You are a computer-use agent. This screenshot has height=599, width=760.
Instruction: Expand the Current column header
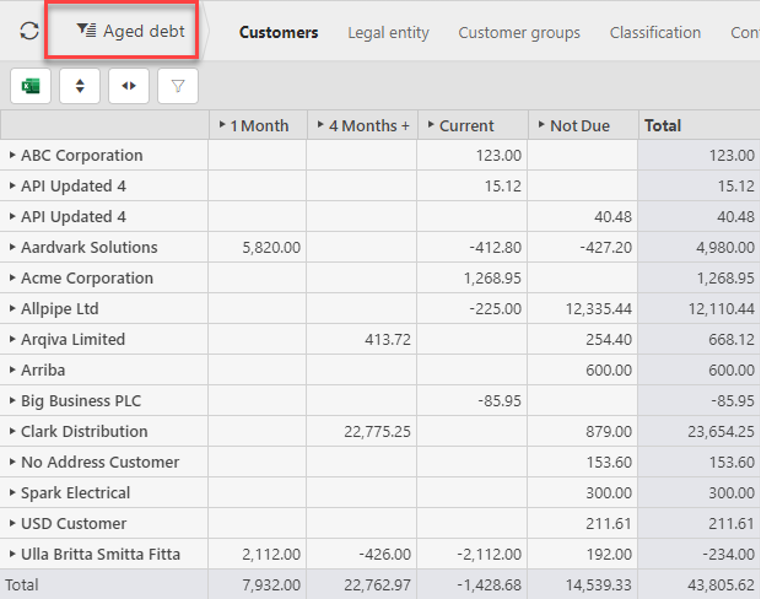[432, 125]
